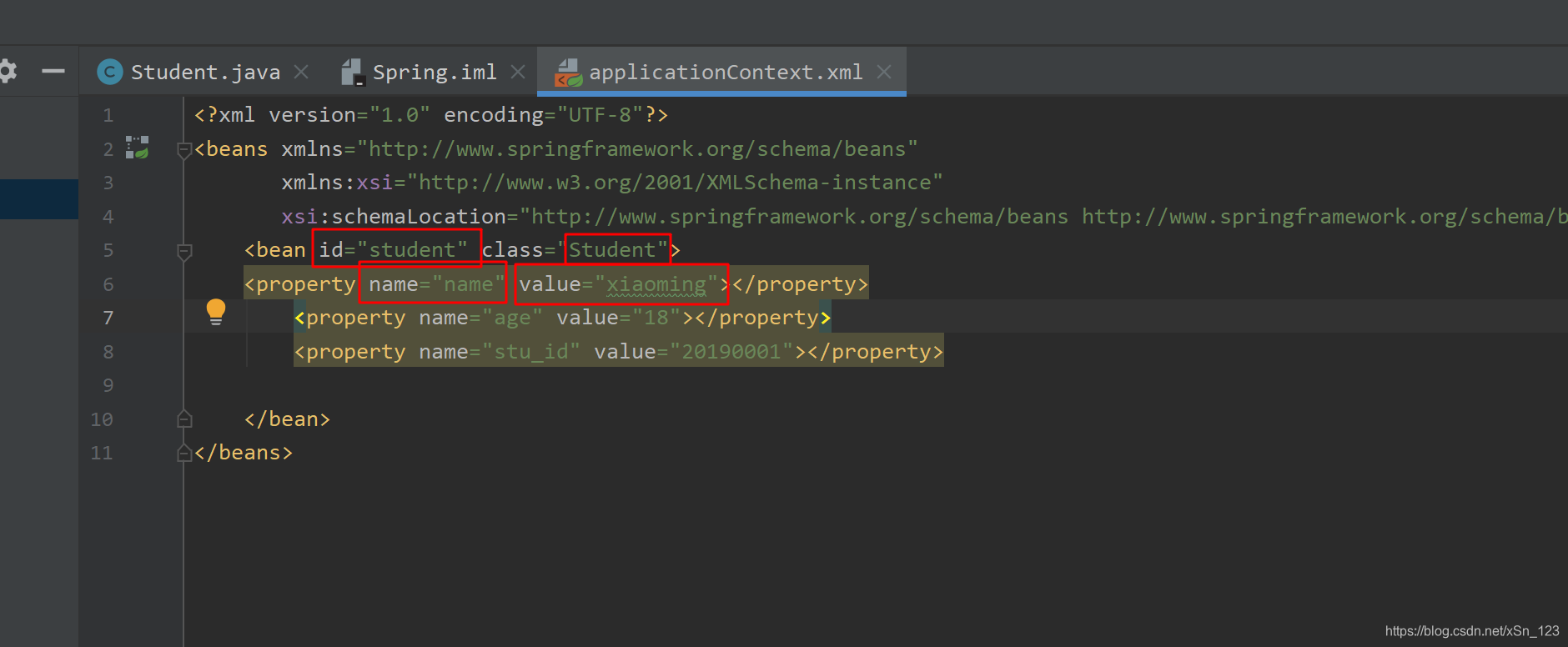The width and height of the screenshot is (1568, 647).
Task: Click the Java class icon on Student.java tab
Action: click(x=110, y=73)
